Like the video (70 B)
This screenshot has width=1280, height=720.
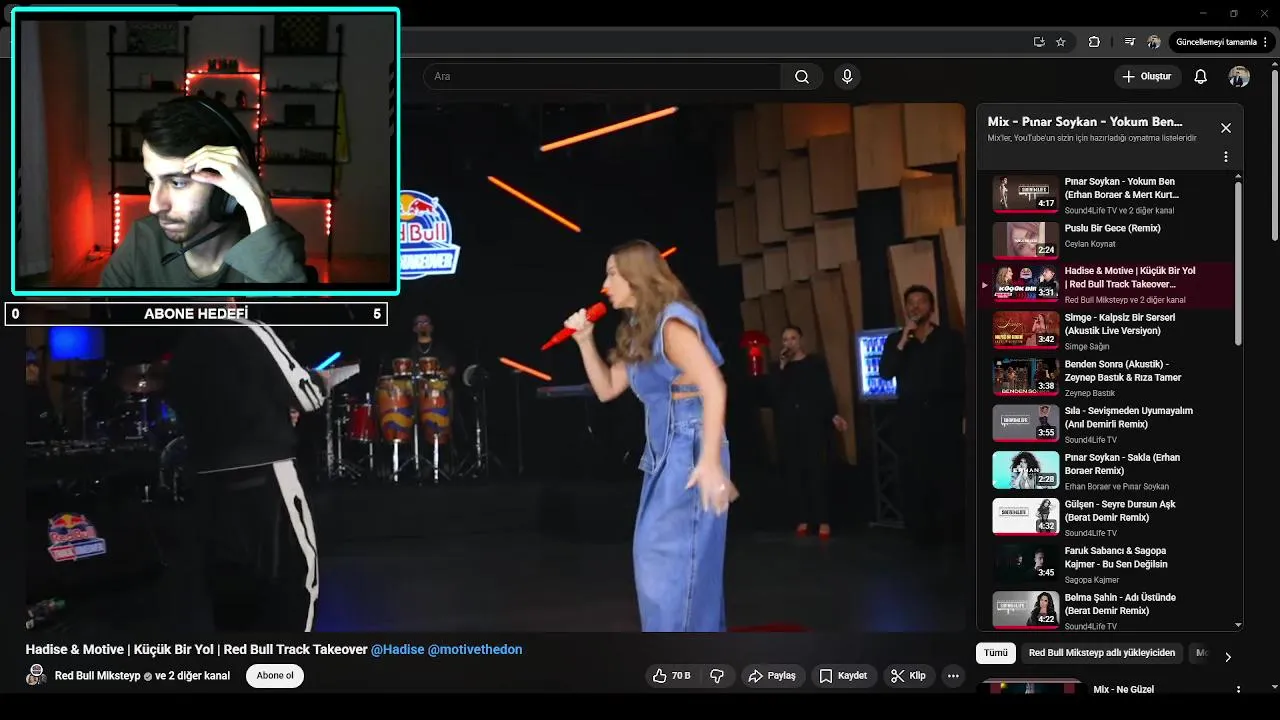pyautogui.click(x=671, y=676)
